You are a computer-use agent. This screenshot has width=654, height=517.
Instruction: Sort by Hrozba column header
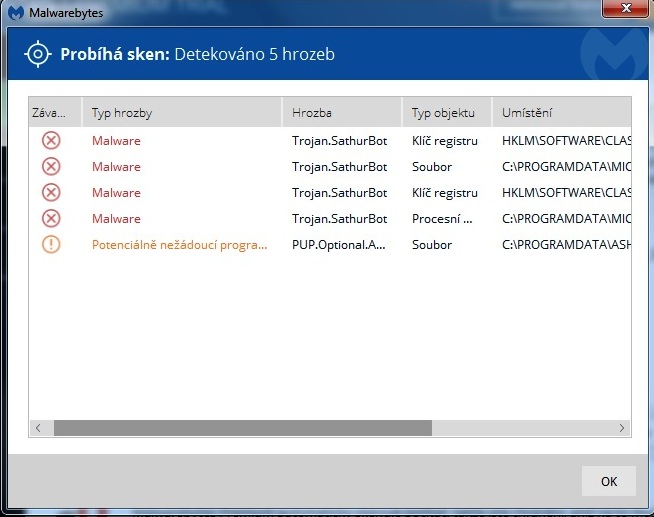[342, 112]
